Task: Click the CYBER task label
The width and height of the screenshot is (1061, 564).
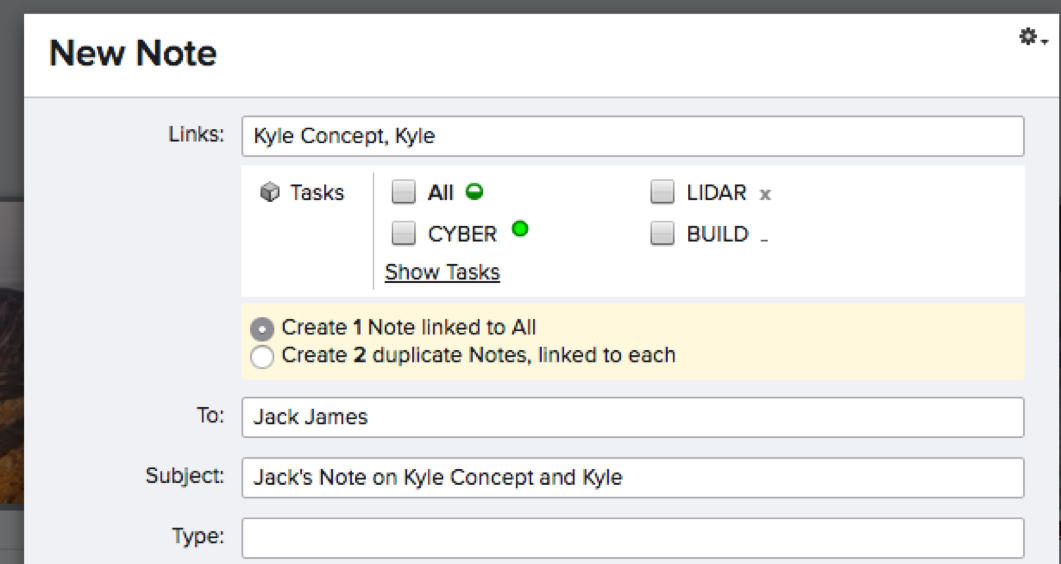Action: coord(462,234)
